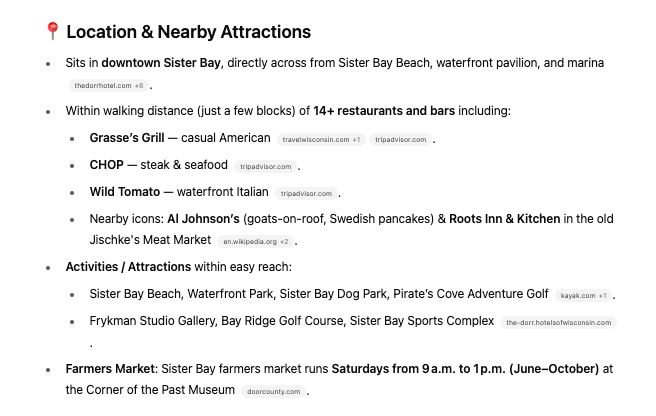Image resolution: width=656 pixels, height=416 pixels.
Task: Click the Activities / Attractions bold label
Action: pos(128,267)
